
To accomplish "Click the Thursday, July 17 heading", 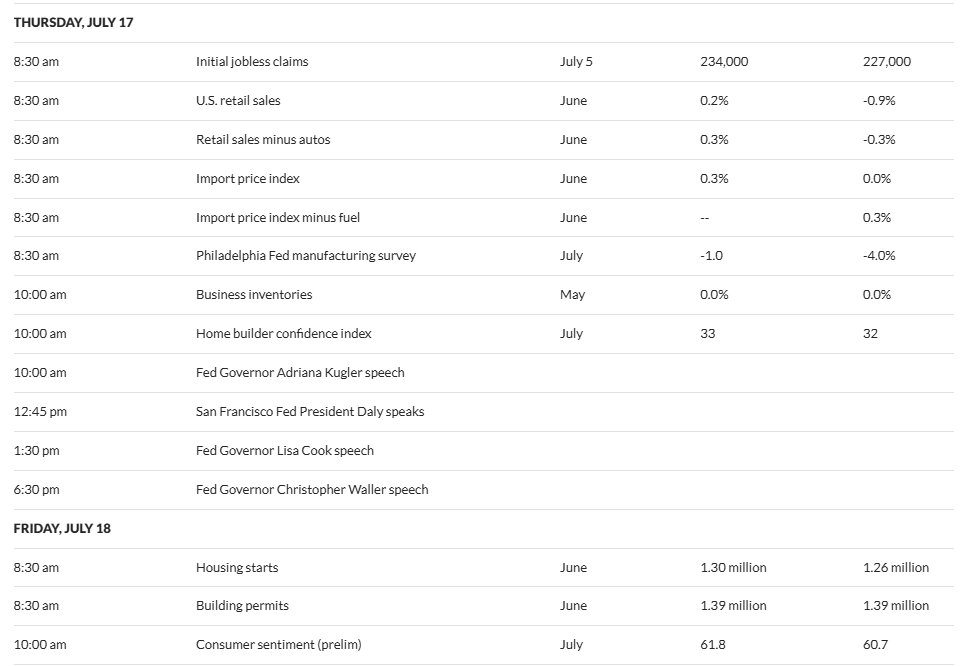I will pyautogui.click(x=74, y=23).
